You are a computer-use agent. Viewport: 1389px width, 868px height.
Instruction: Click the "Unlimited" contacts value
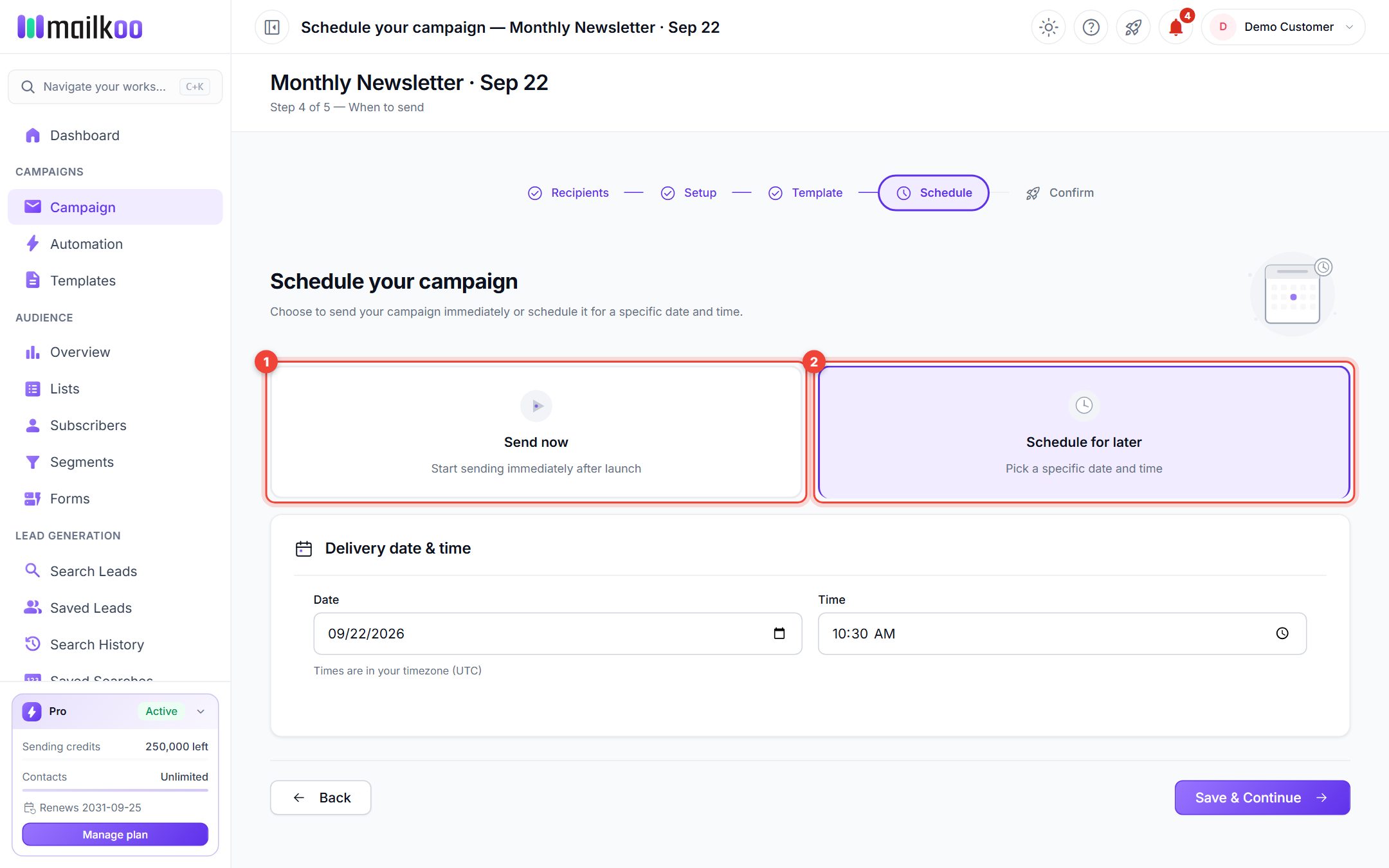click(184, 777)
